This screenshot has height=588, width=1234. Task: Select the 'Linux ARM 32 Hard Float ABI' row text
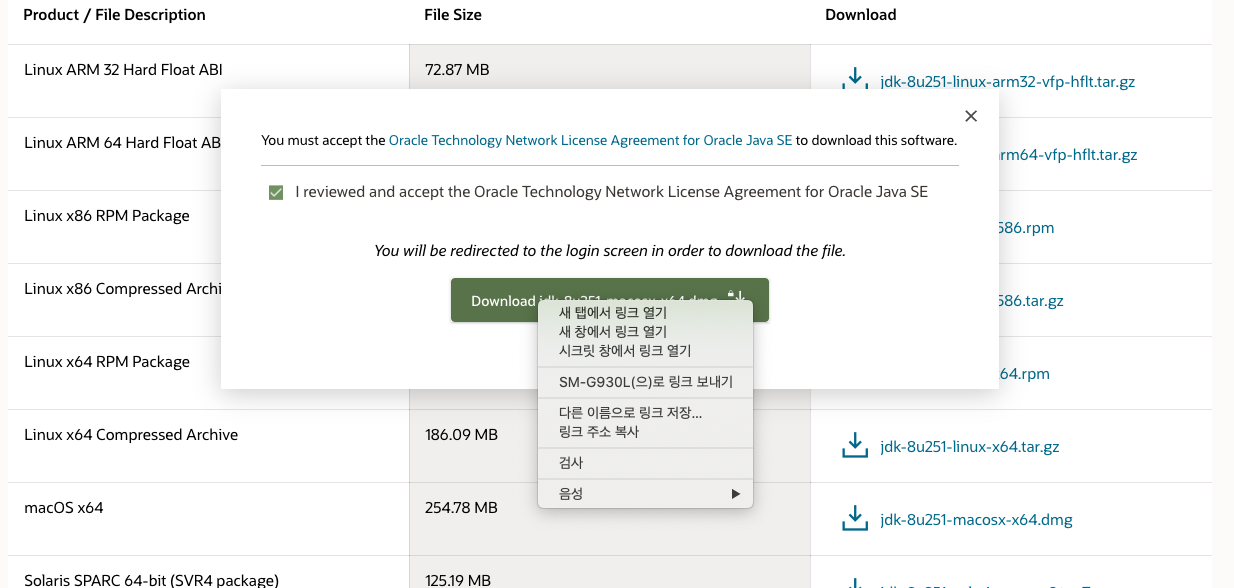[123, 70]
